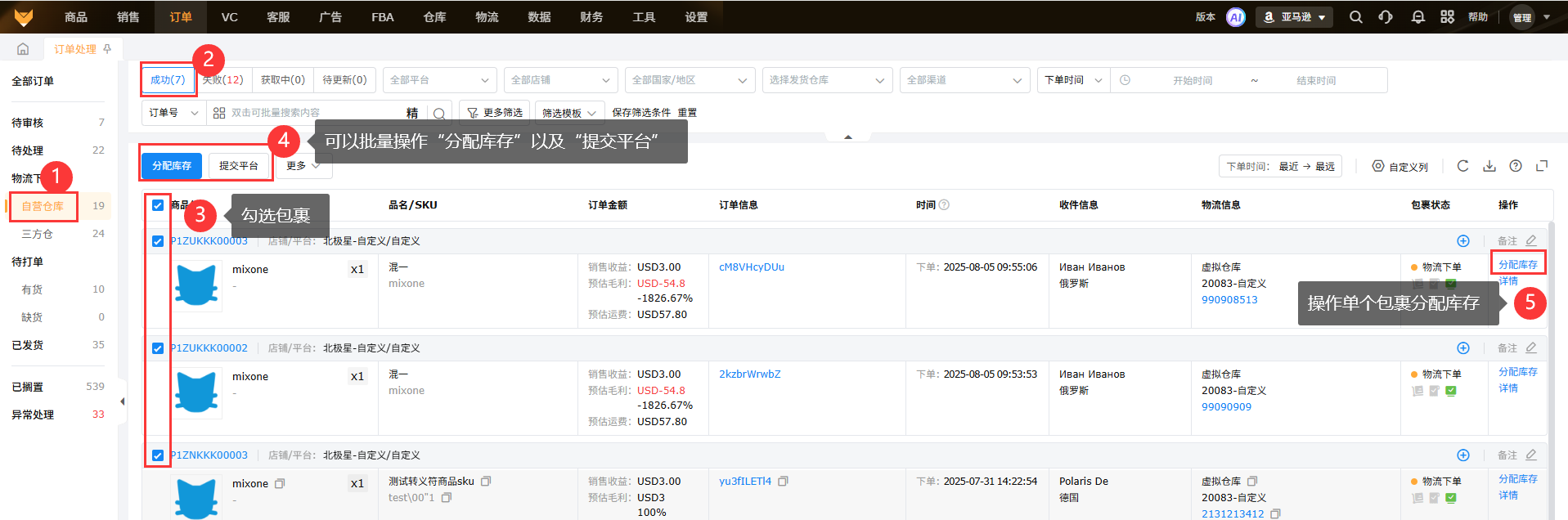The height and width of the screenshot is (520, 1568).
Task: Edit the remark for order P1ZNKKK00003
Action: tap(1531, 455)
